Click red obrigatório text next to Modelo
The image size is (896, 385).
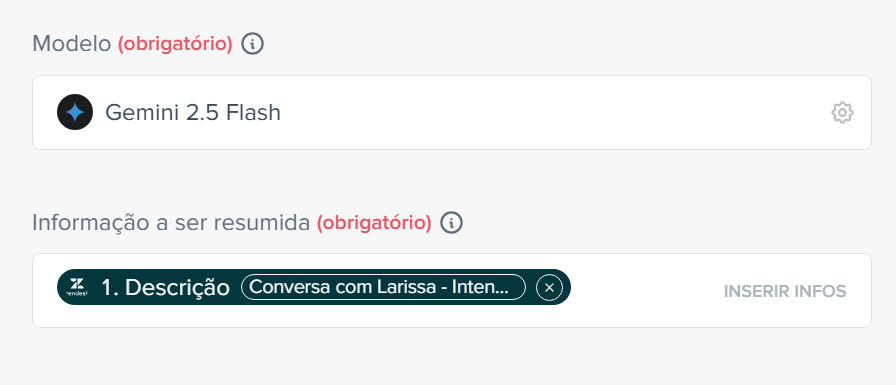[x=175, y=44]
